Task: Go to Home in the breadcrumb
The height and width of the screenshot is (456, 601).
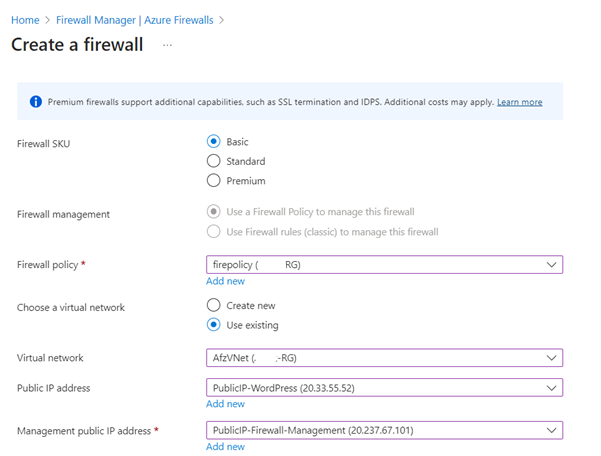Action: tap(24, 19)
